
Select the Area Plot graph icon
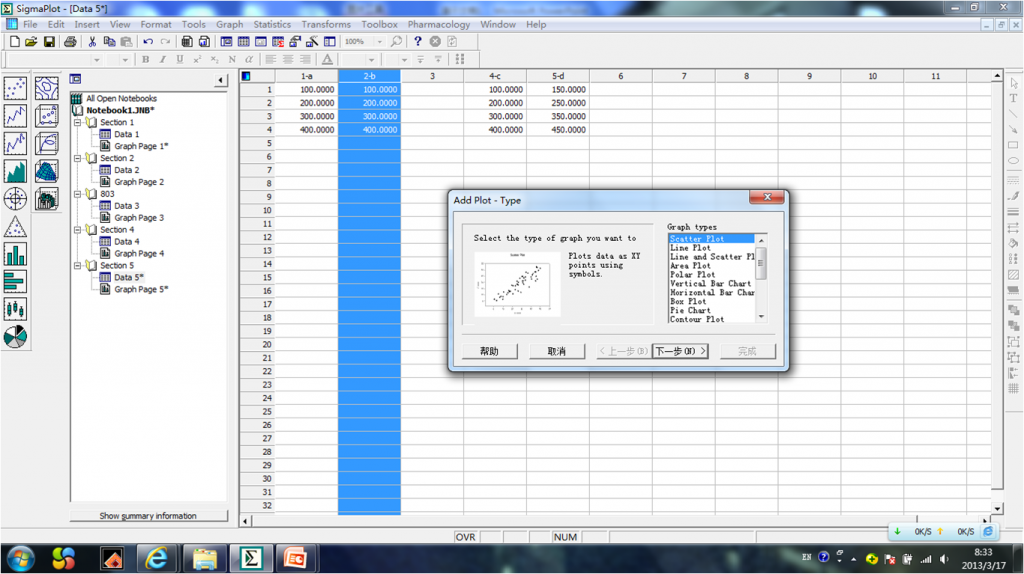click(x=15, y=171)
